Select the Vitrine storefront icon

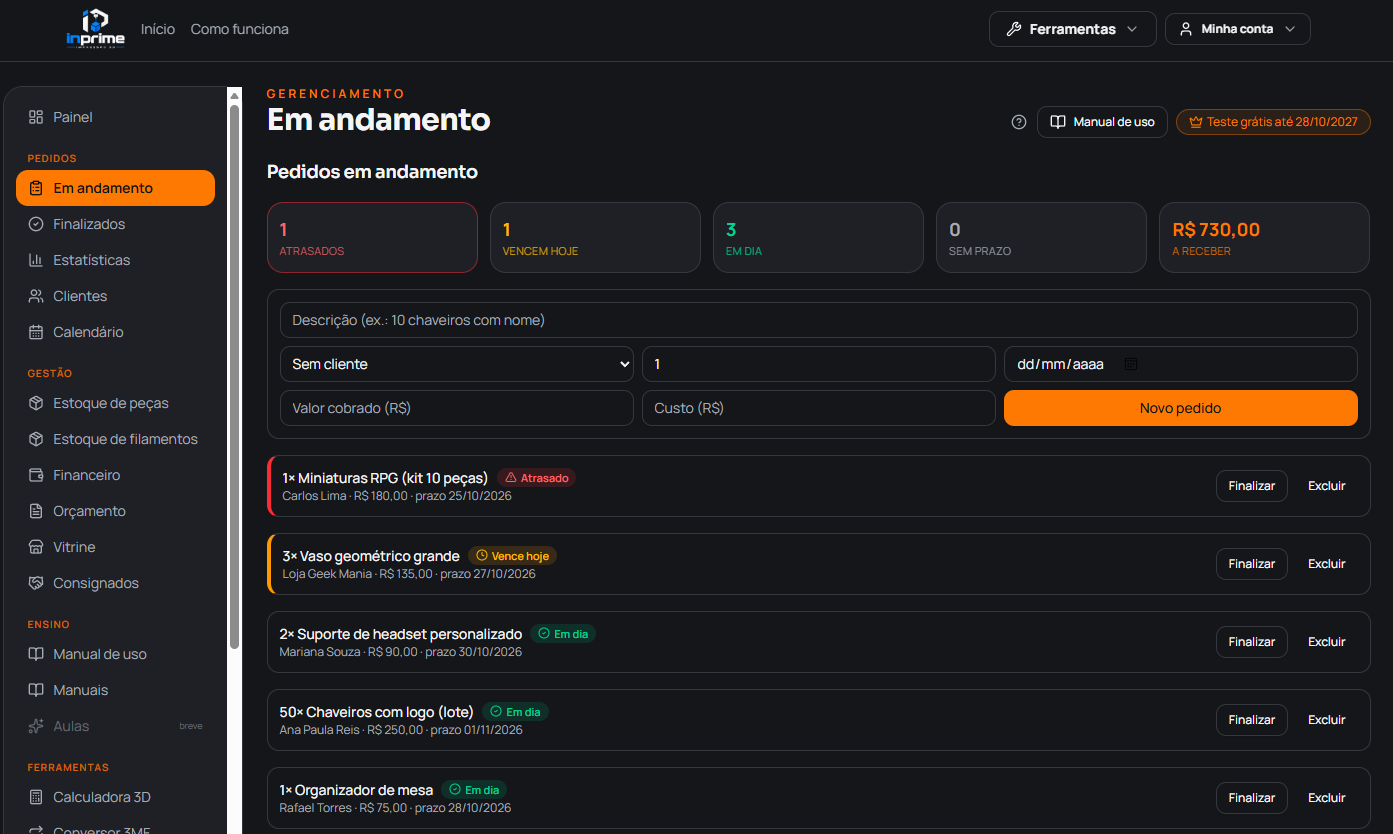pos(36,547)
